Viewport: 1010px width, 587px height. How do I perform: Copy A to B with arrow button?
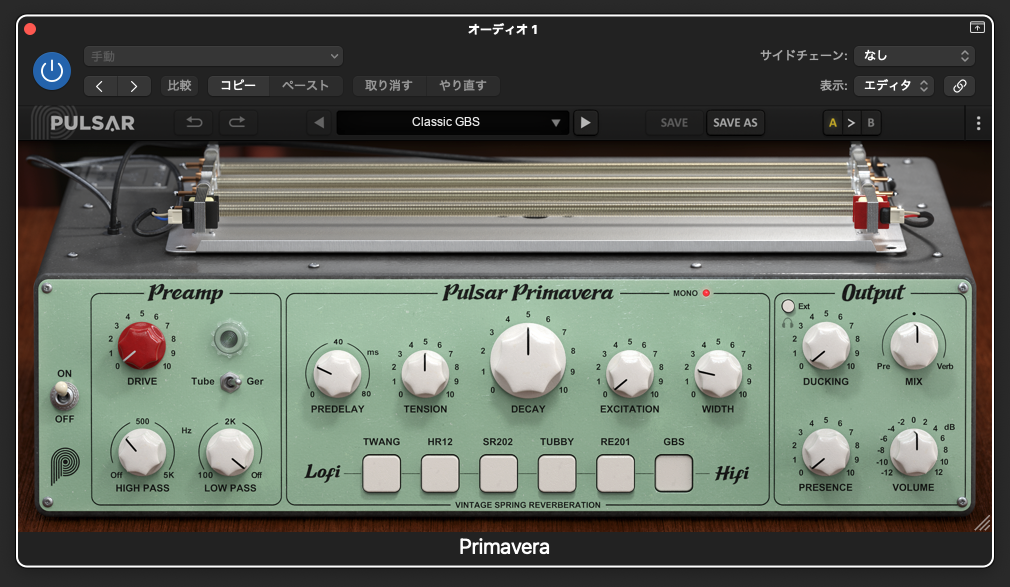pos(852,122)
